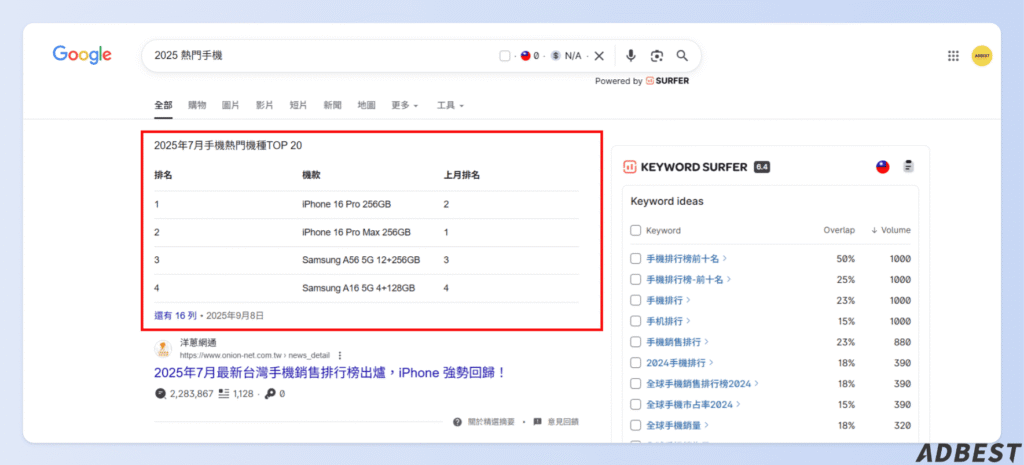1024x465 pixels.
Task: Click the 關於精選摘要 help link
Action: pyautogui.click(x=485, y=422)
